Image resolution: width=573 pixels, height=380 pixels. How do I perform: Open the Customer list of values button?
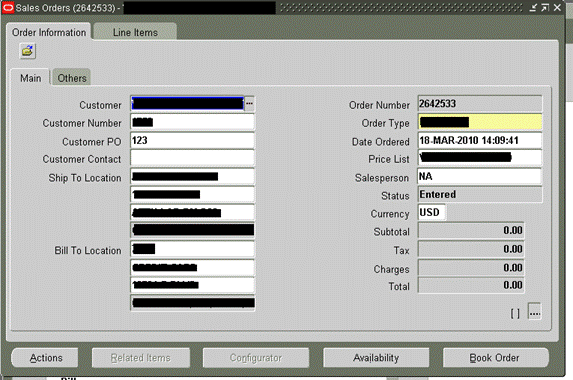click(249, 104)
